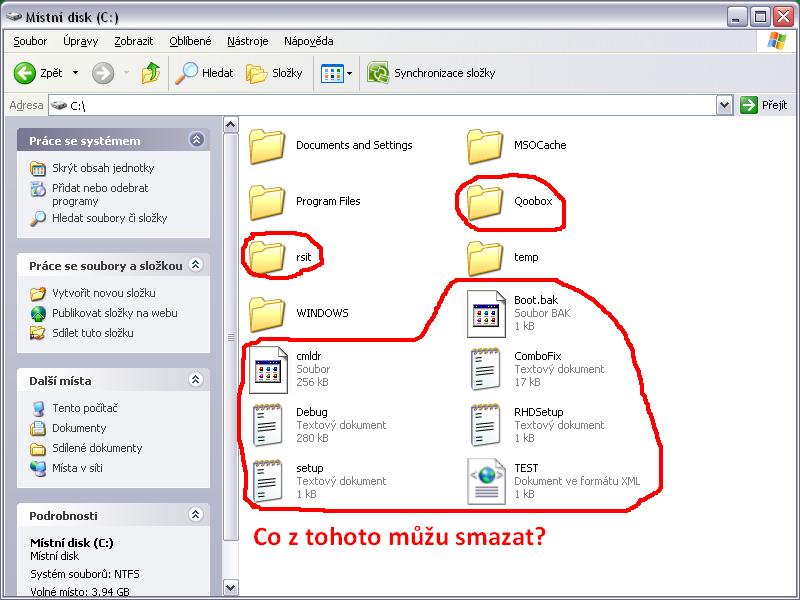The width and height of the screenshot is (800, 600).
Task: Select the cmldr file icon
Action: (x=268, y=370)
